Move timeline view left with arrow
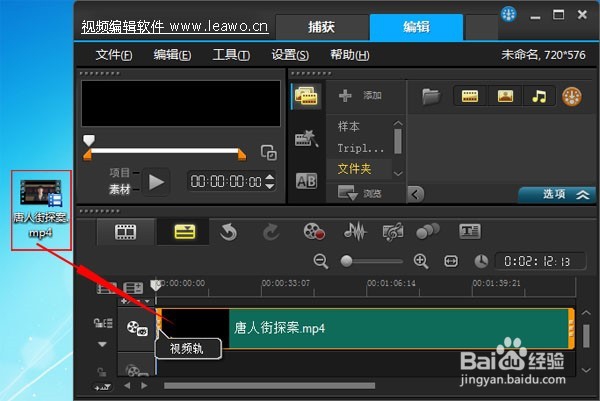Screen dimensions: 600x401 point(127,386)
